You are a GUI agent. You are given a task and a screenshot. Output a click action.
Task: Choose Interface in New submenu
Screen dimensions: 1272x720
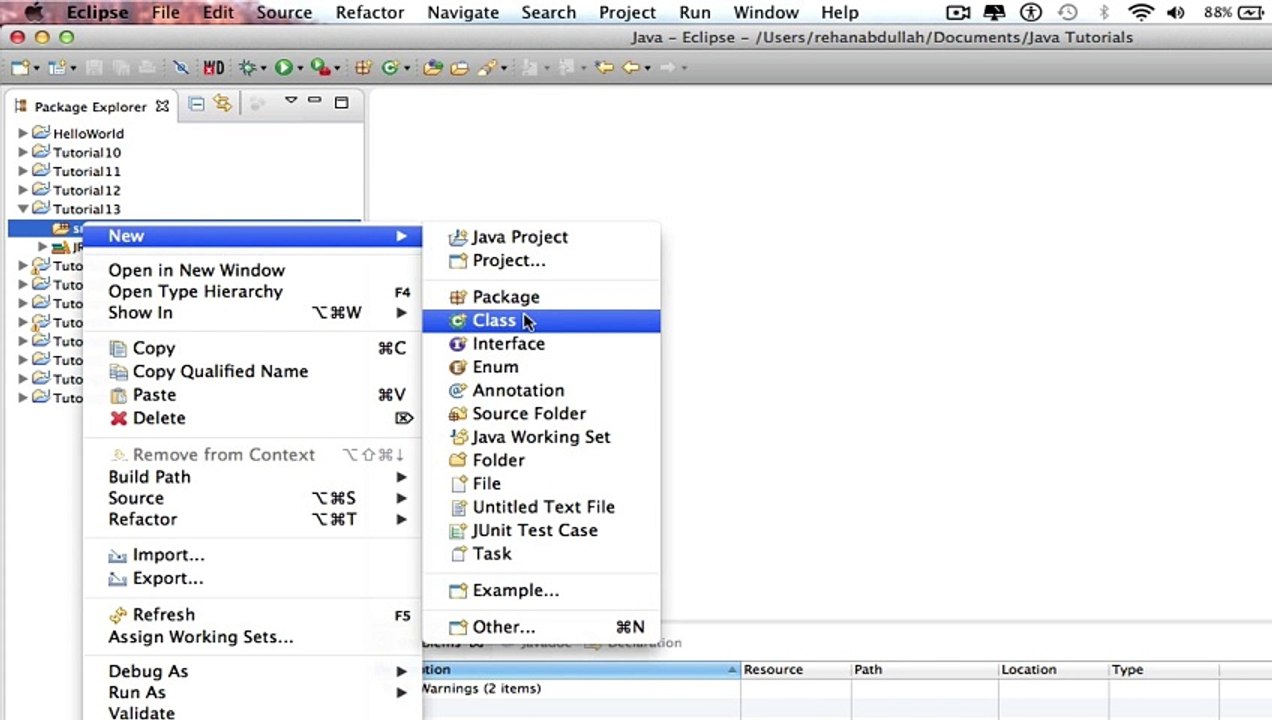tap(541, 343)
